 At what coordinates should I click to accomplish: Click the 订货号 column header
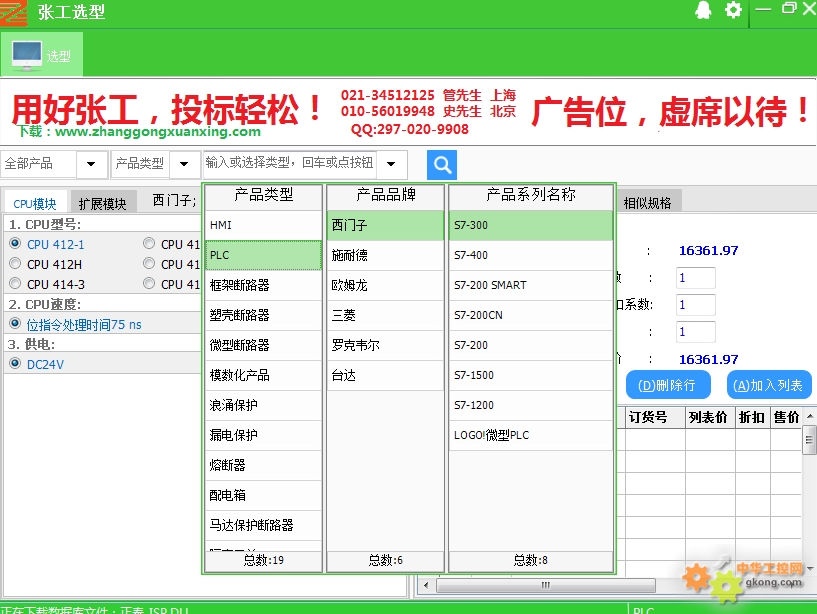(x=655, y=417)
